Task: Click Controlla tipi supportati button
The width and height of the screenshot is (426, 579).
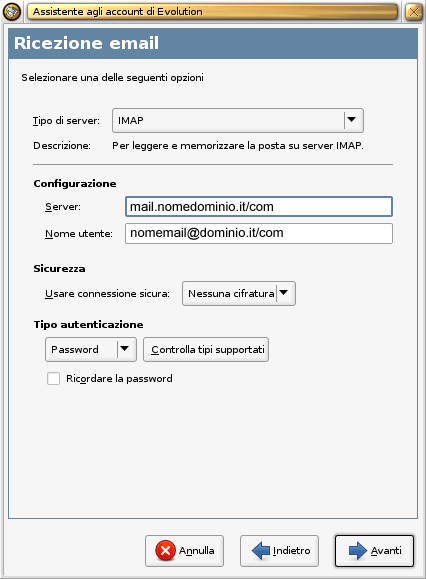Action: [x=206, y=349]
